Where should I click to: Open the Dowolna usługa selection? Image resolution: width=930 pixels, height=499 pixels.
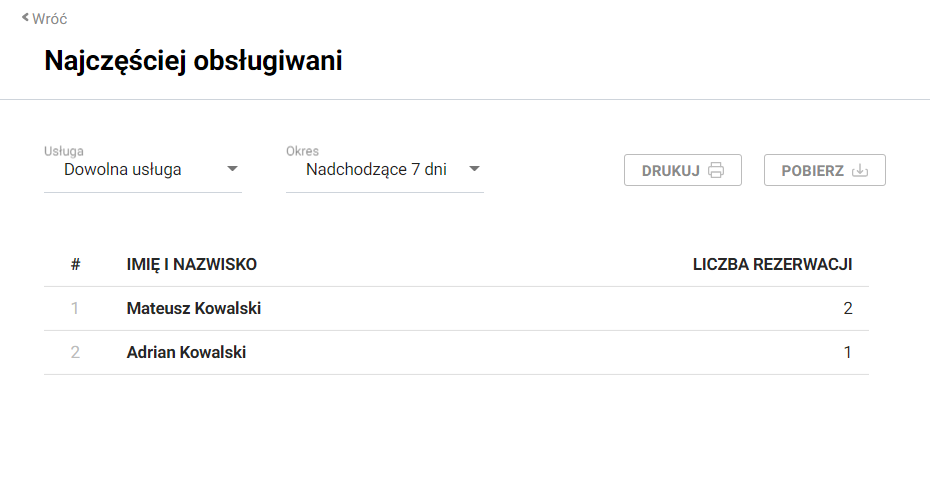(123, 170)
